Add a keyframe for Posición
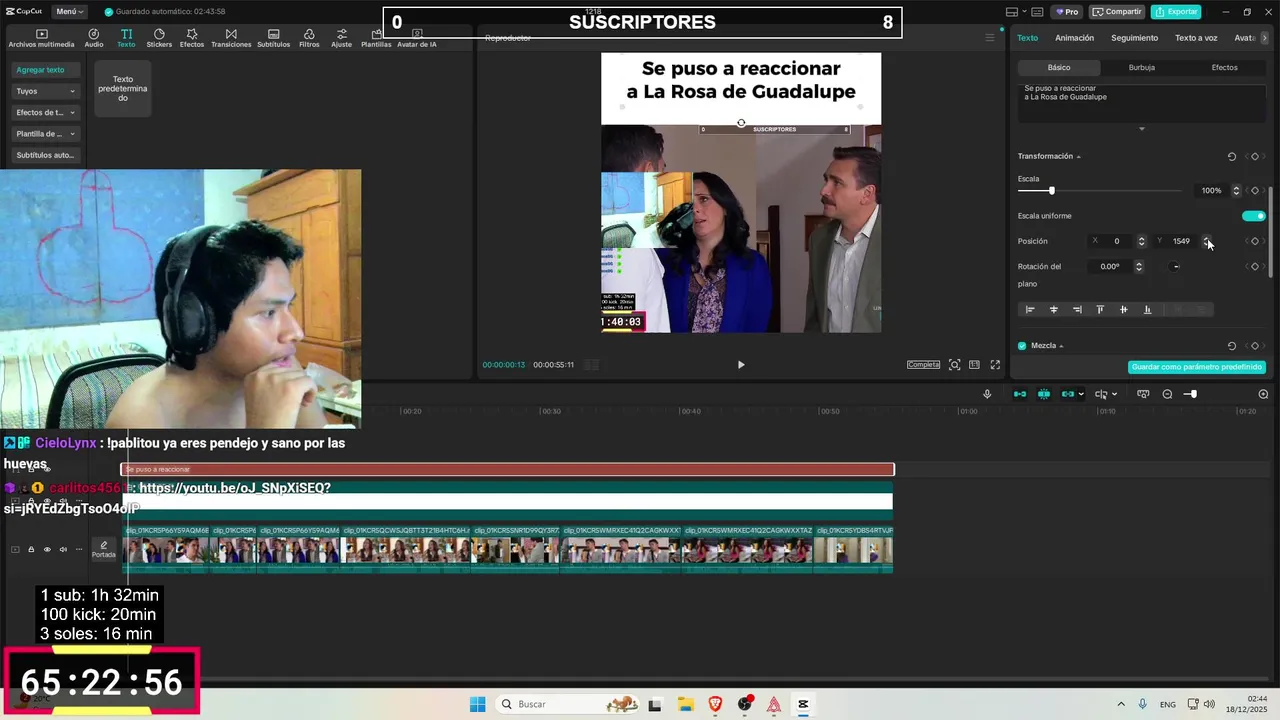This screenshot has height=720, width=1280. coord(1255,241)
